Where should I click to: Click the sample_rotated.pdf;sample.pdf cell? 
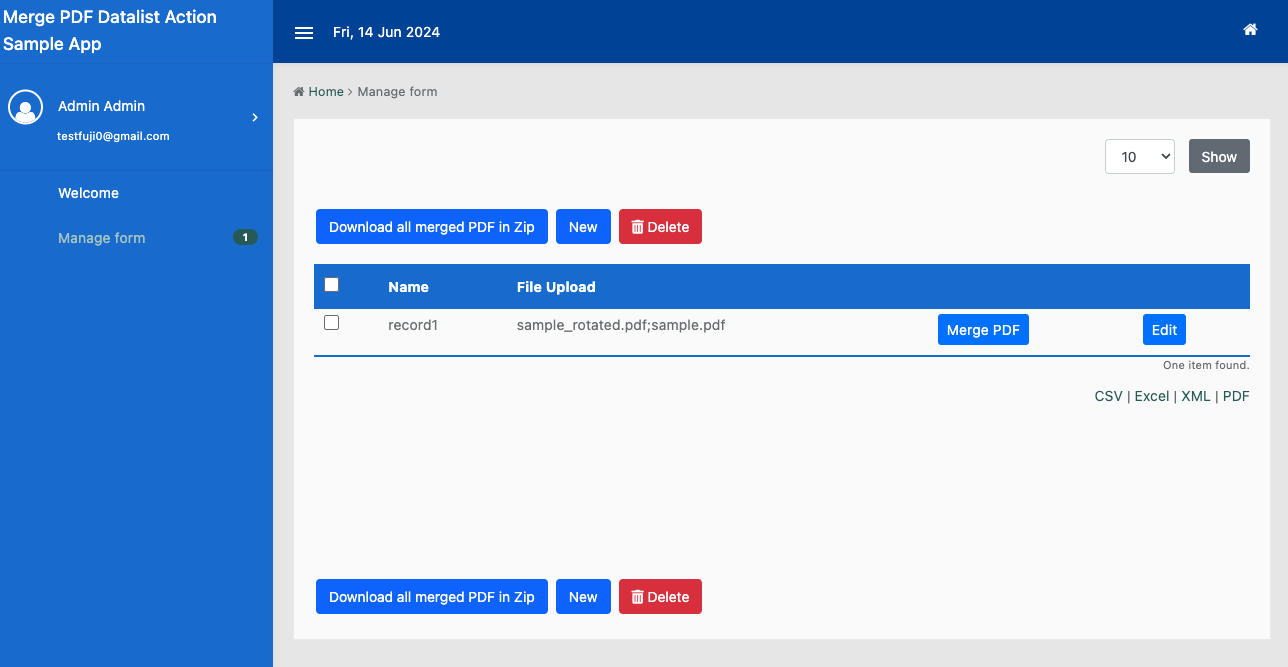click(x=621, y=325)
